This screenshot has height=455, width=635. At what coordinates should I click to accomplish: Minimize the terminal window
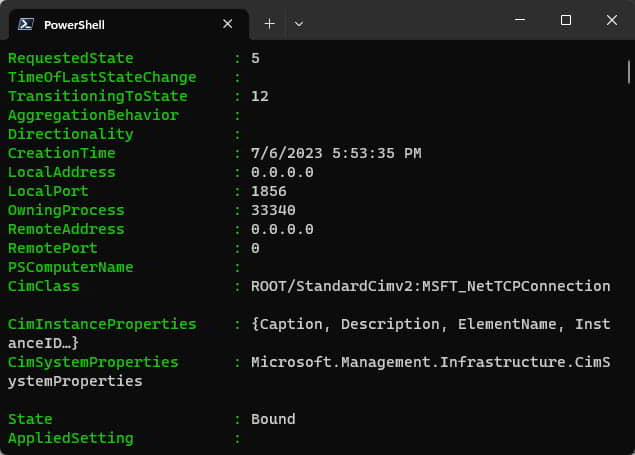[x=520, y=19]
